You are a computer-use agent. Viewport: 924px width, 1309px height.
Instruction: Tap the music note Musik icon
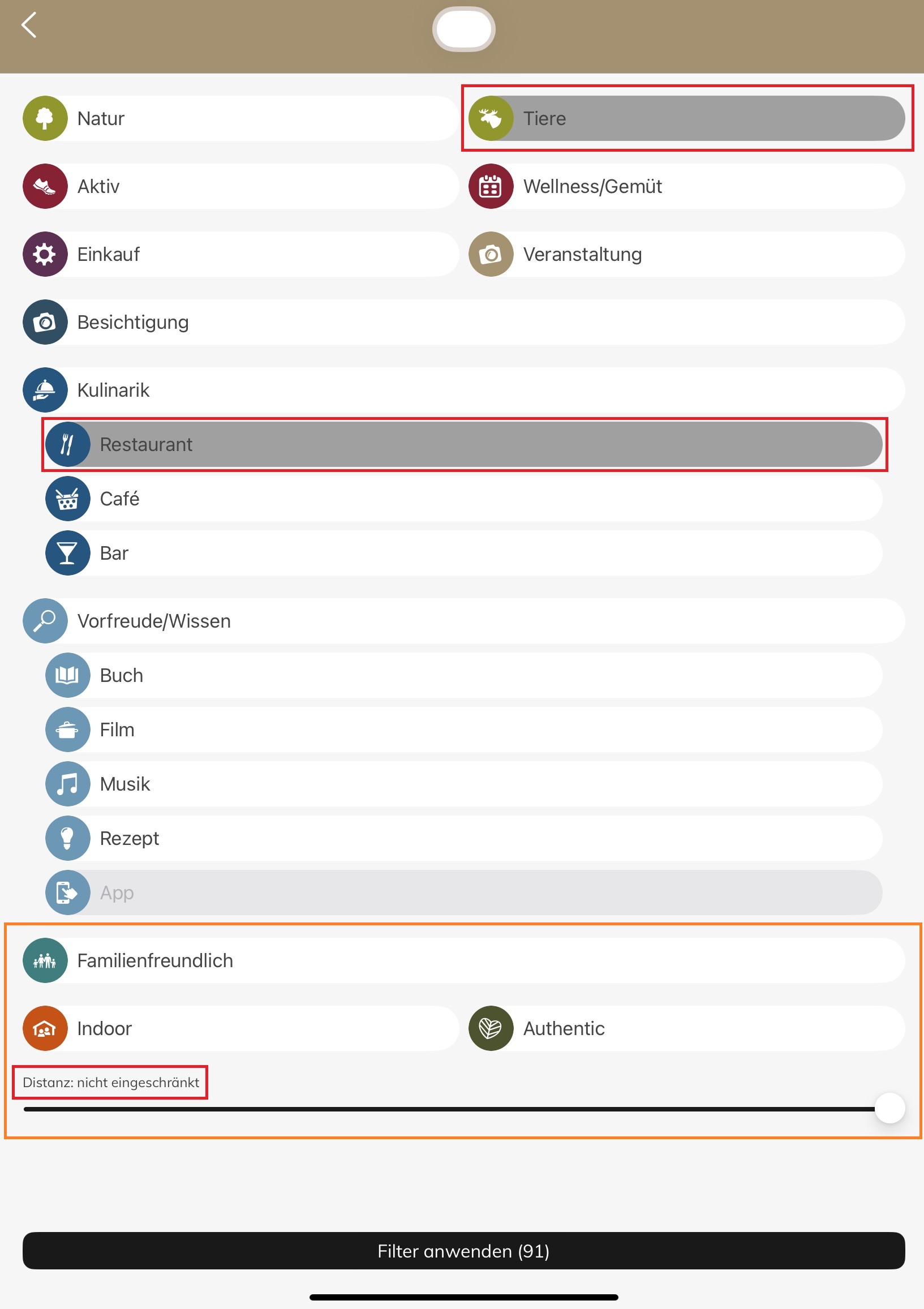pos(68,784)
